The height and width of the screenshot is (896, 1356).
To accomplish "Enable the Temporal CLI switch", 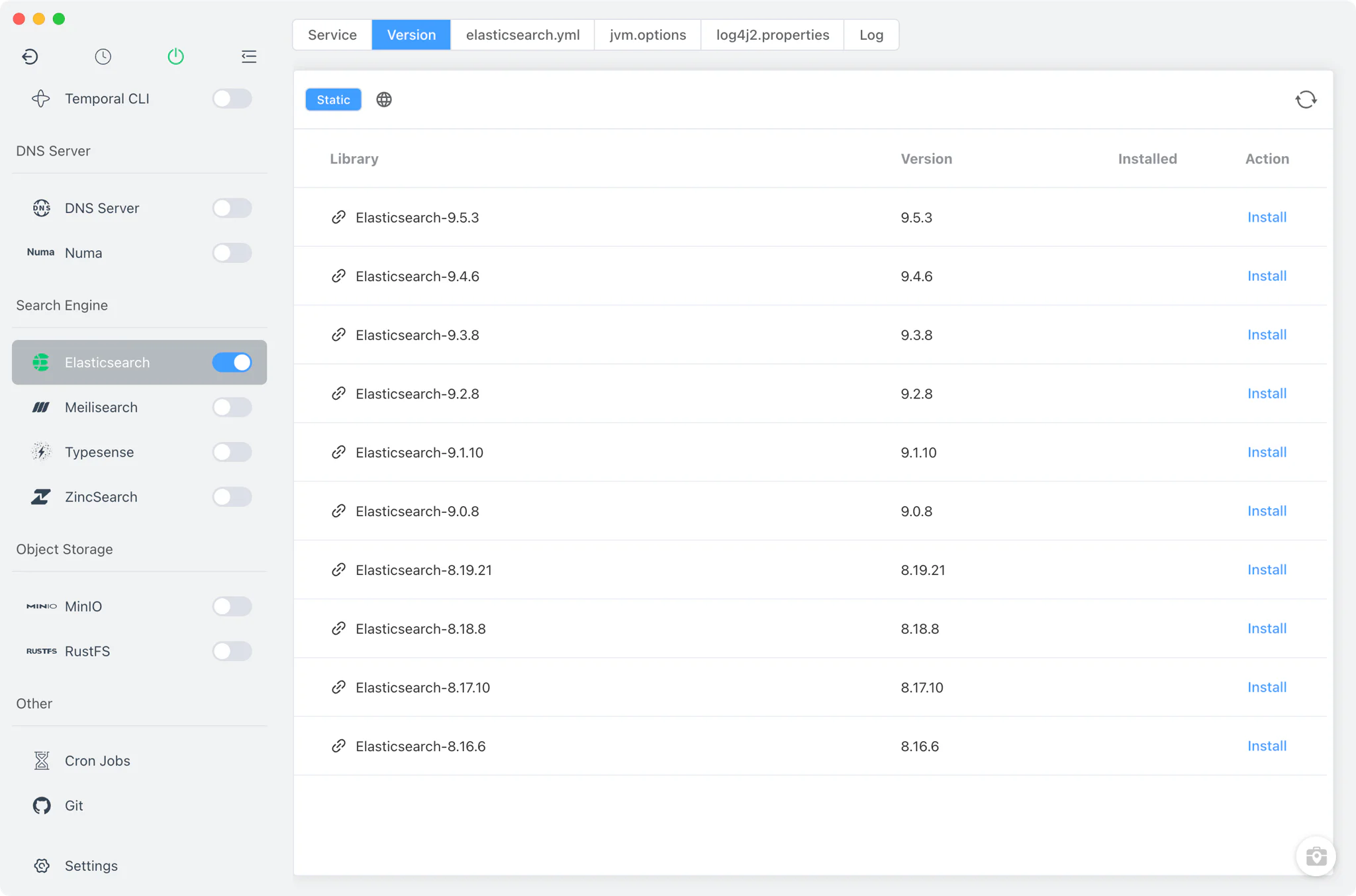I will pyautogui.click(x=232, y=99).
